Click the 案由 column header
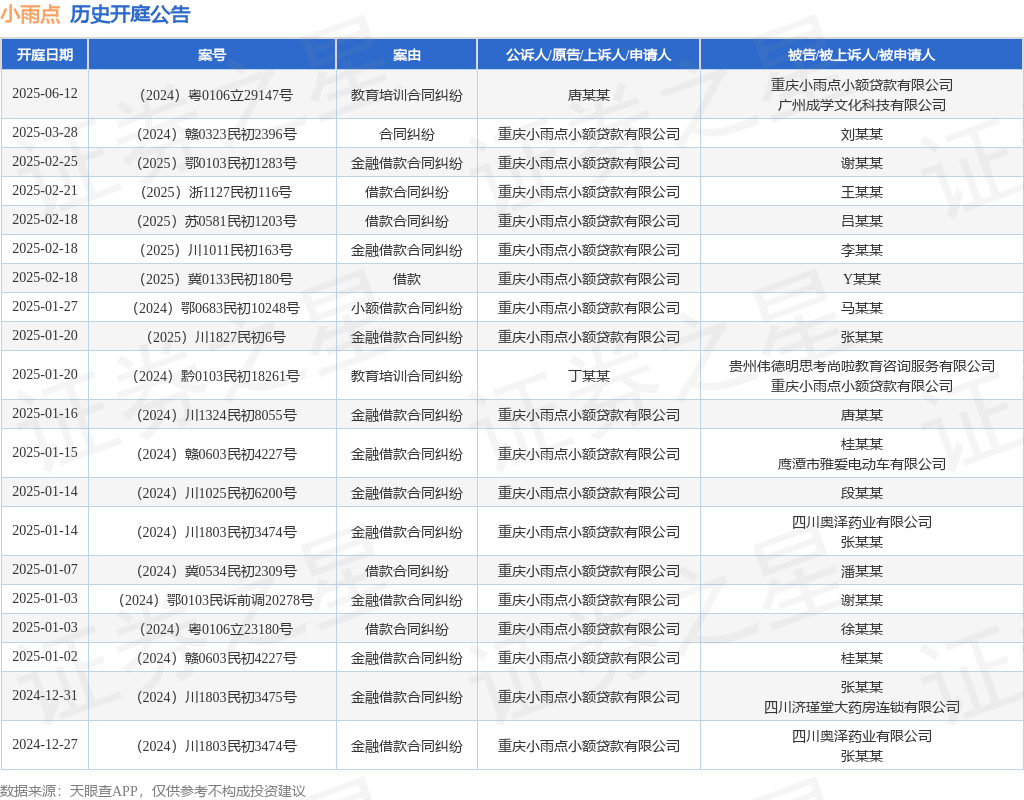 point(407,55)
